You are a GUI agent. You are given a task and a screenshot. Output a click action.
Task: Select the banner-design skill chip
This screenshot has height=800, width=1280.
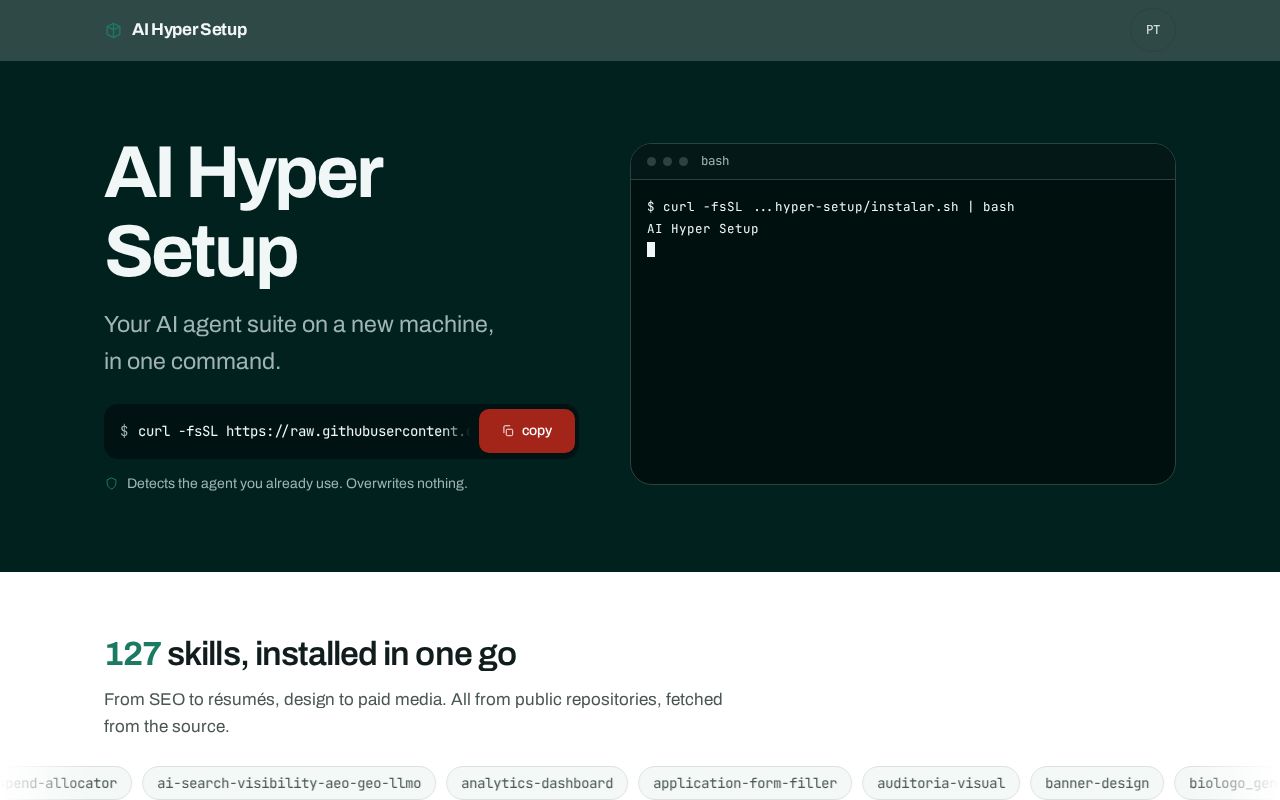[x=1097, y=783]
